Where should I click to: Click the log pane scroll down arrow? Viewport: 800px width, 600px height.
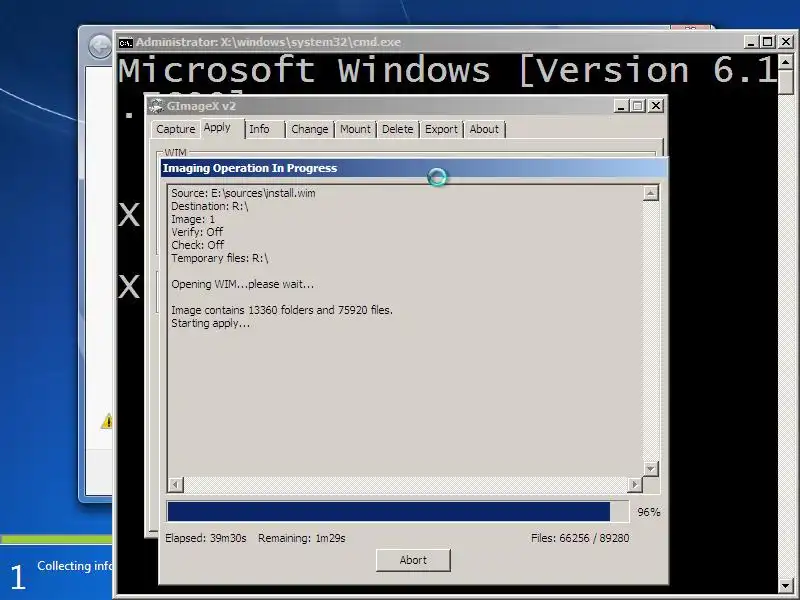click(x=651, y=468)
